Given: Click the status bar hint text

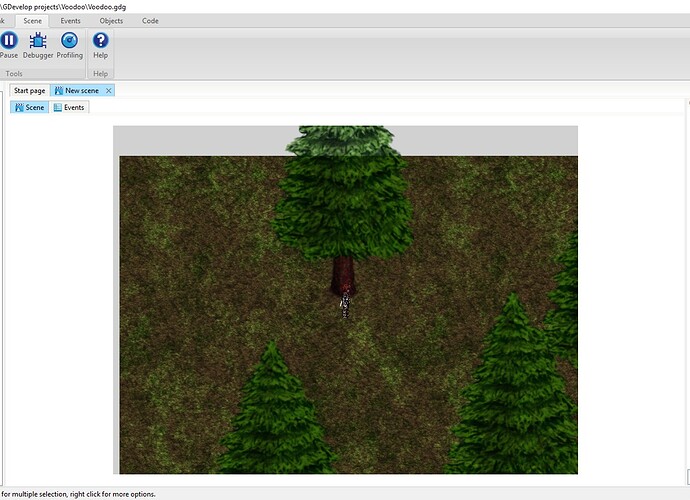Looking at the screenshot, I should [78, 494].
